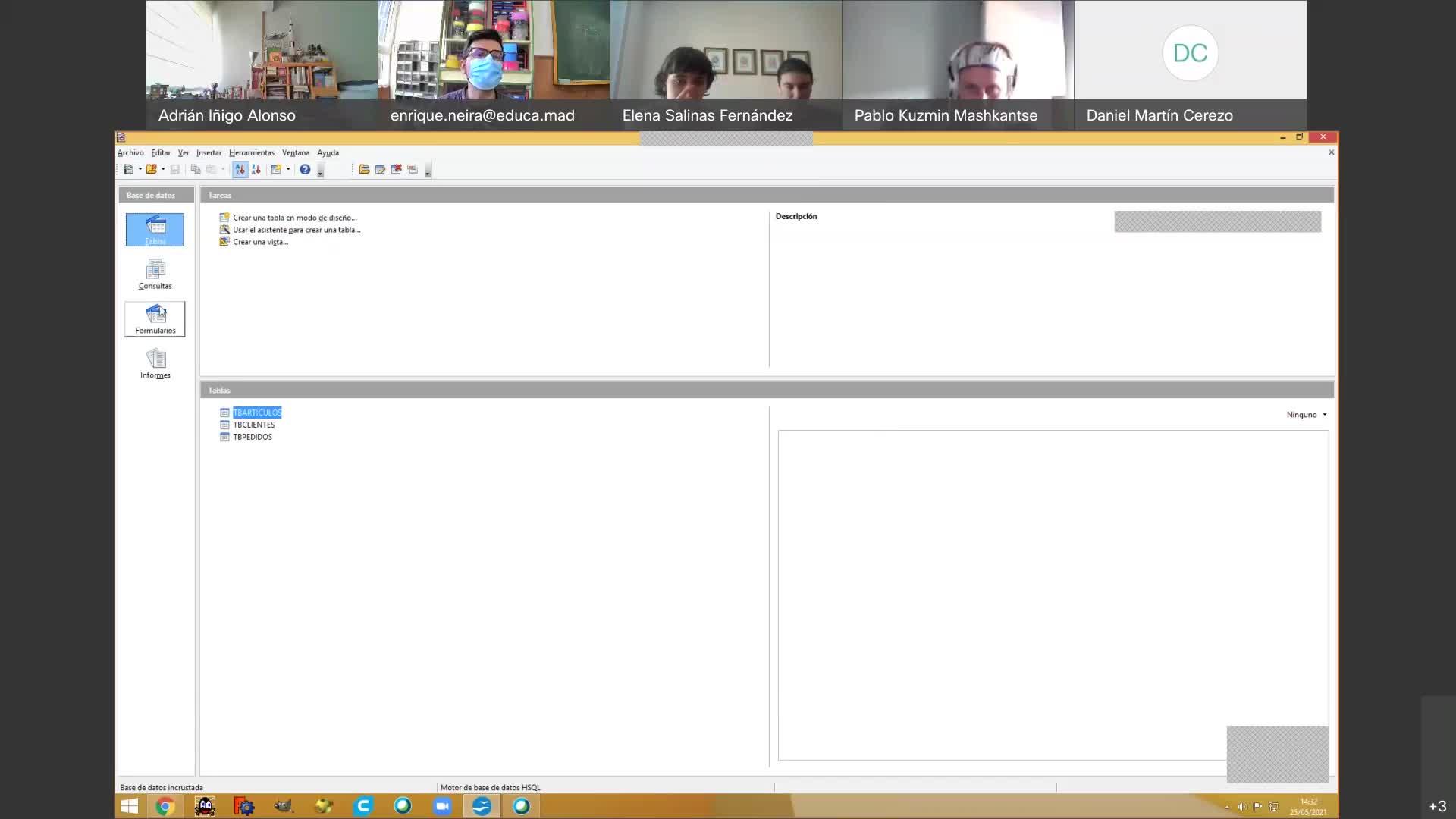
Task: Expand the open file dropdown arrow
Action: click(163, 170)
